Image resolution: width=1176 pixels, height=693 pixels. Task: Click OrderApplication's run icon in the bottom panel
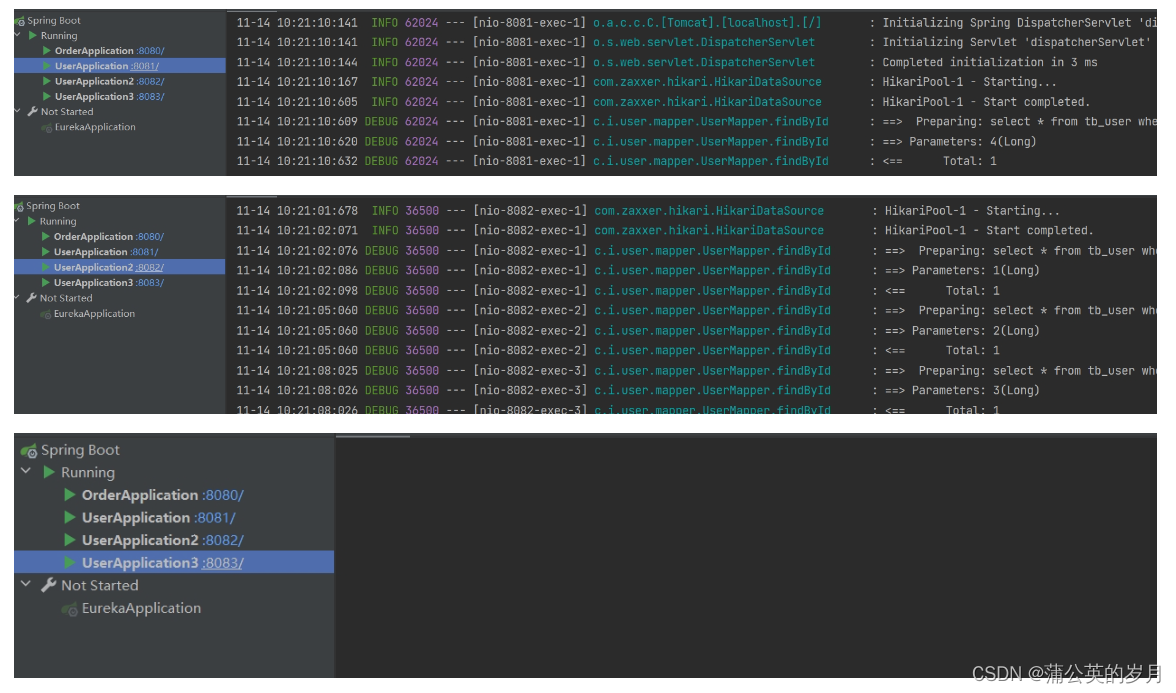pyautogui.click(x=70, y=495)
